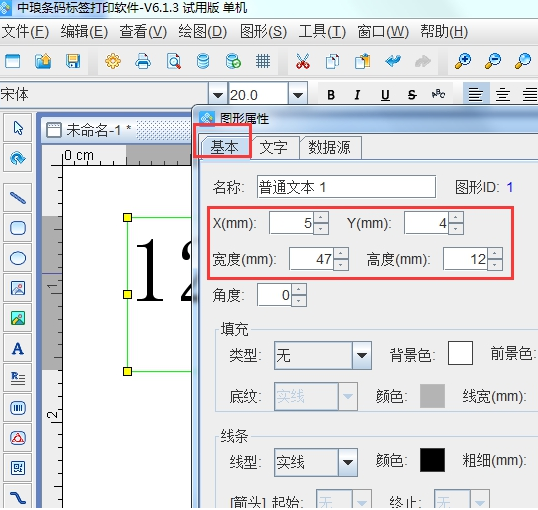Open the 编辑(E) menu
This screenshot has height=510, width=538.
[x=84, y=32]
